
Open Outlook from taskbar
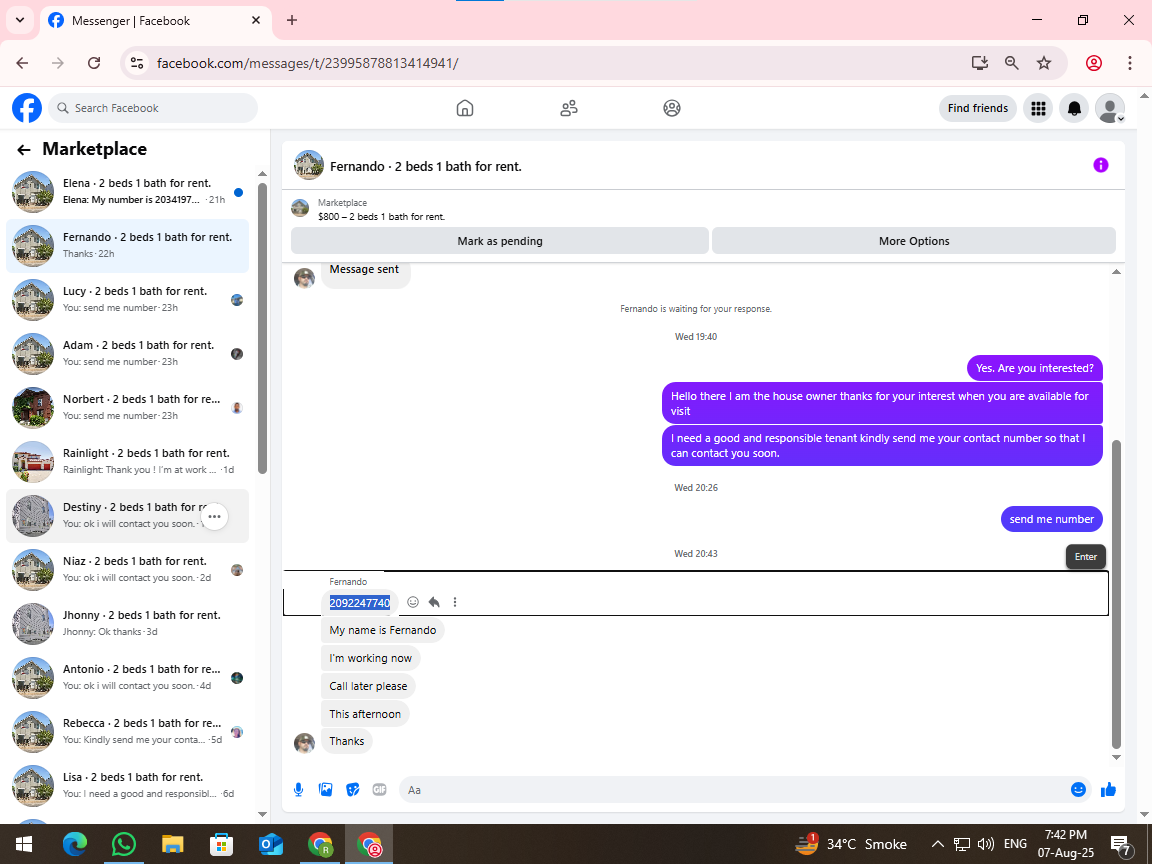tap(270, 844)
